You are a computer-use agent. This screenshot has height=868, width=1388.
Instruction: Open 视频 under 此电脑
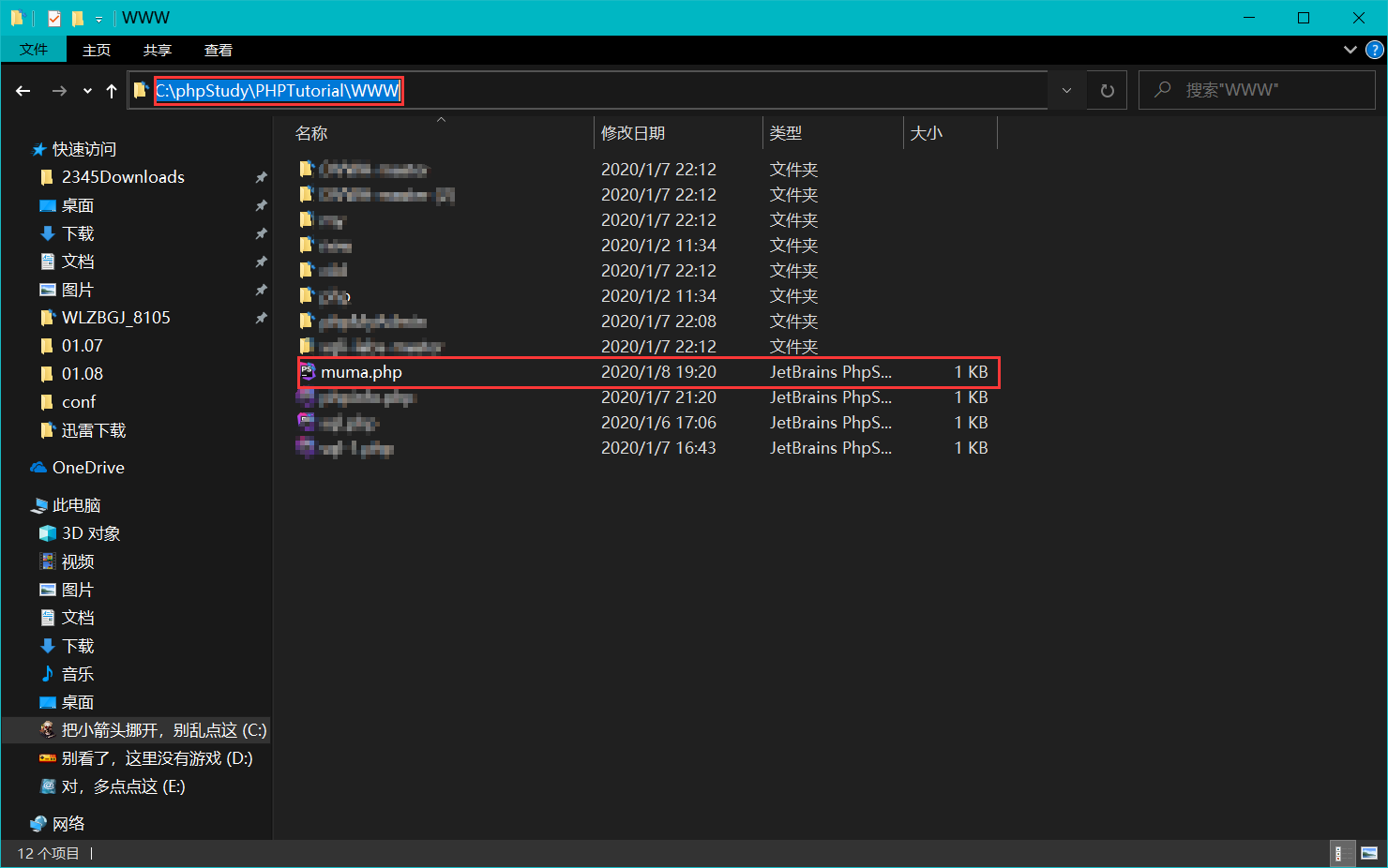[78, 561]
